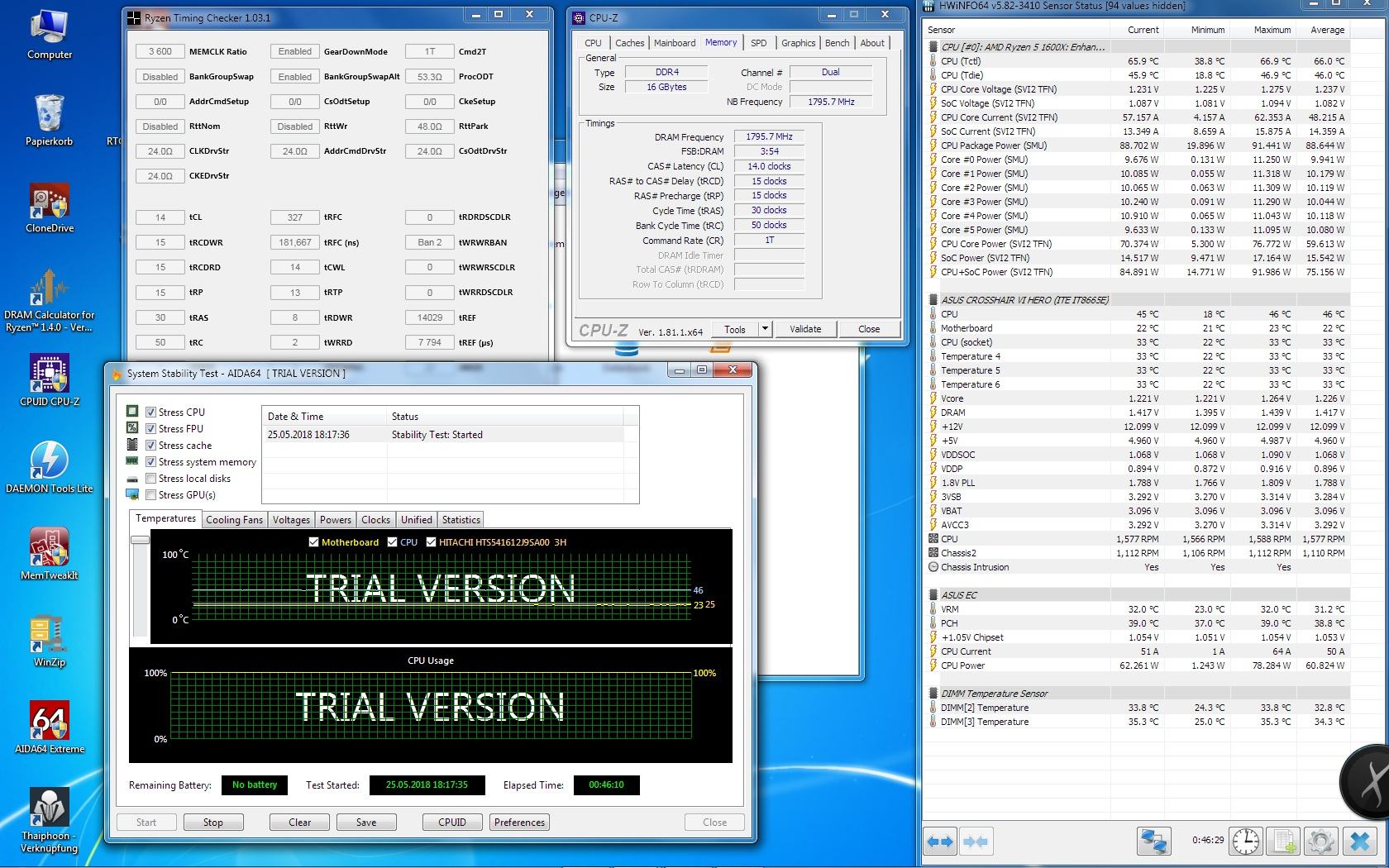Open the MemTweakIt desktop icon
The image size is (1389, 868).
coord(49,554)
